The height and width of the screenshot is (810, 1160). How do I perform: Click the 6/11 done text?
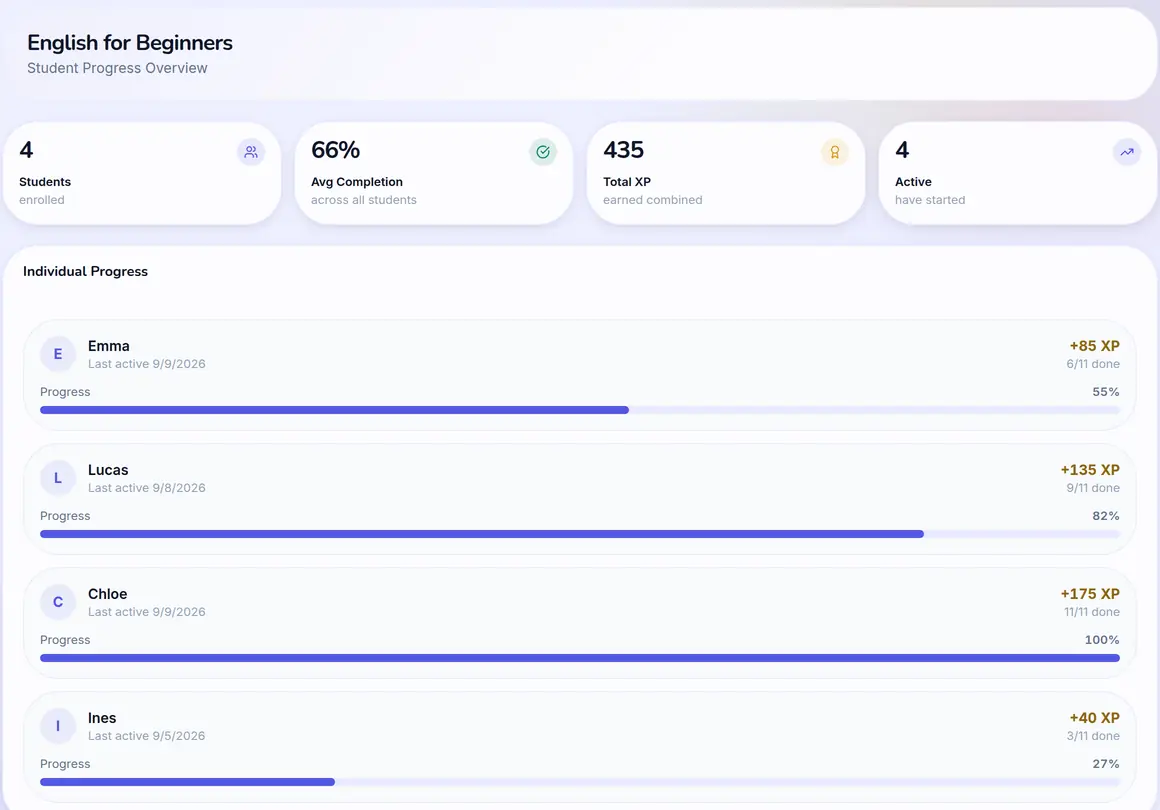(x=1093, y=364)
